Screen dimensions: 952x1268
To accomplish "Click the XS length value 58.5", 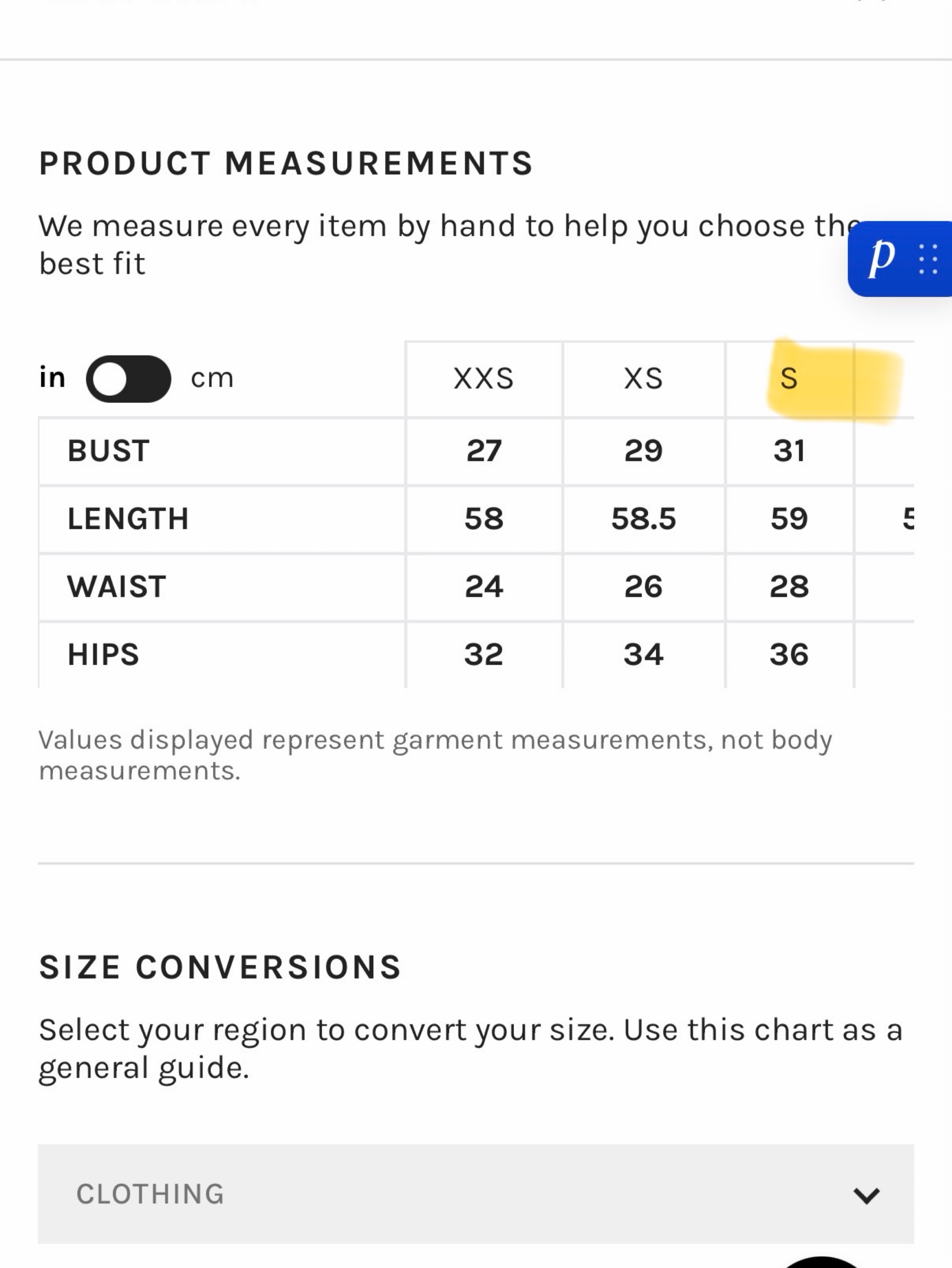I will (x=644, y=519).
